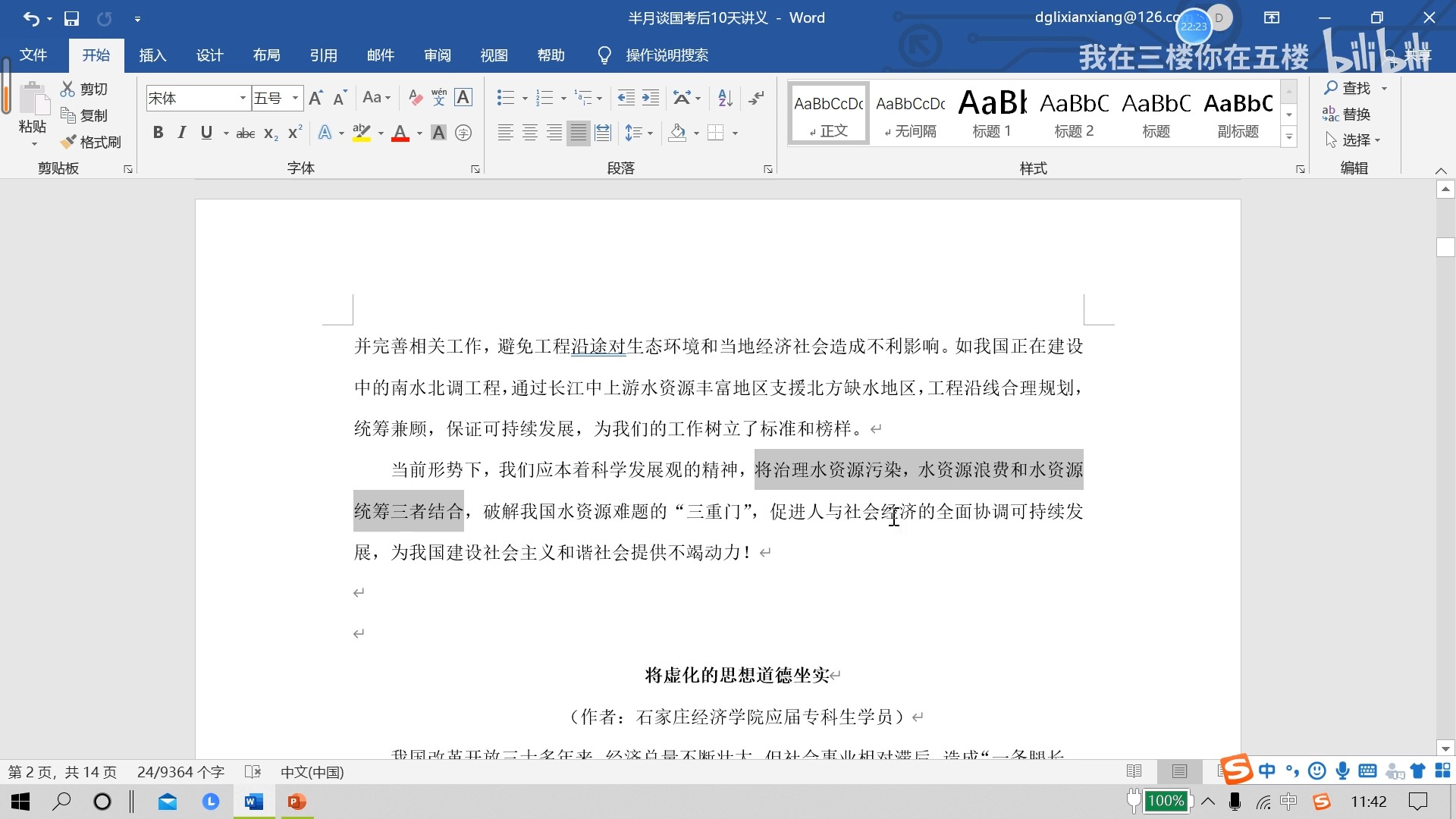Click the Find magnifier in editing group
This screenshot has height=819, width=1456.
[1348, 89]
